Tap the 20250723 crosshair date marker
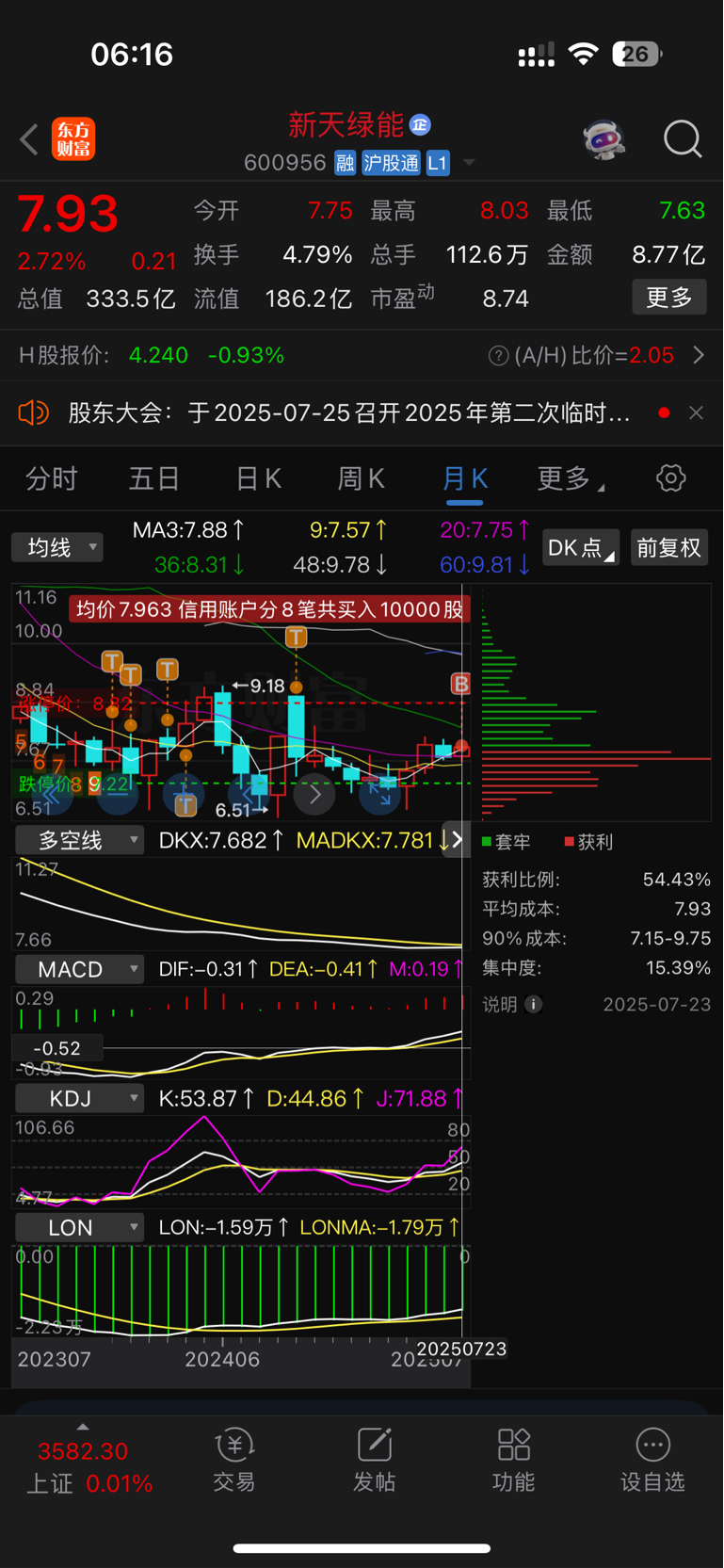Viewport: 724px width, 1568px height. coord(461,1349)
